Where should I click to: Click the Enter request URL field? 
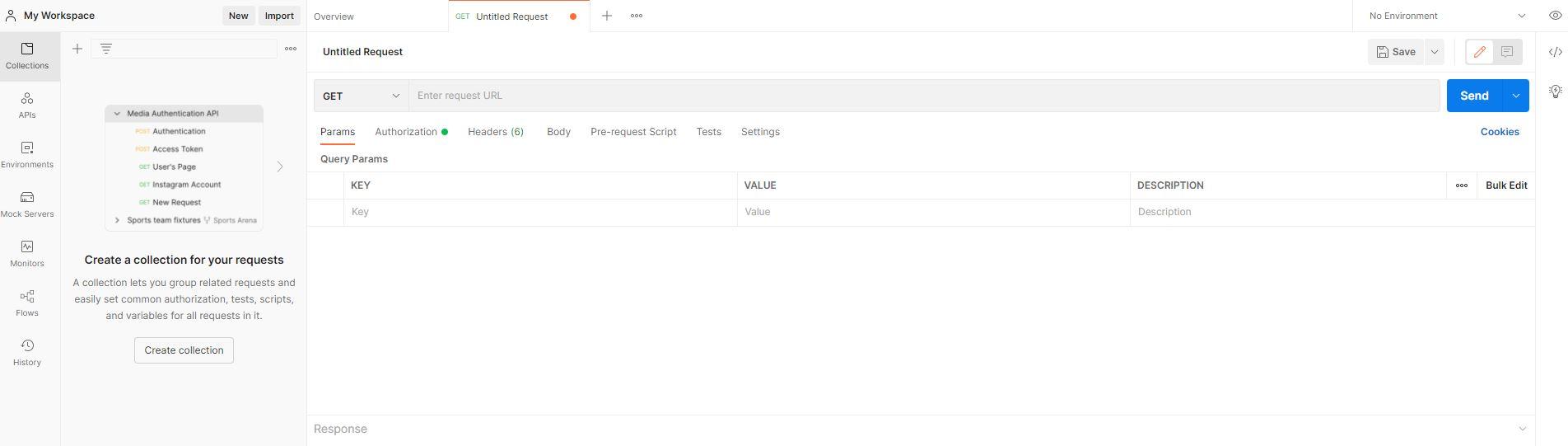coord(922,96)
